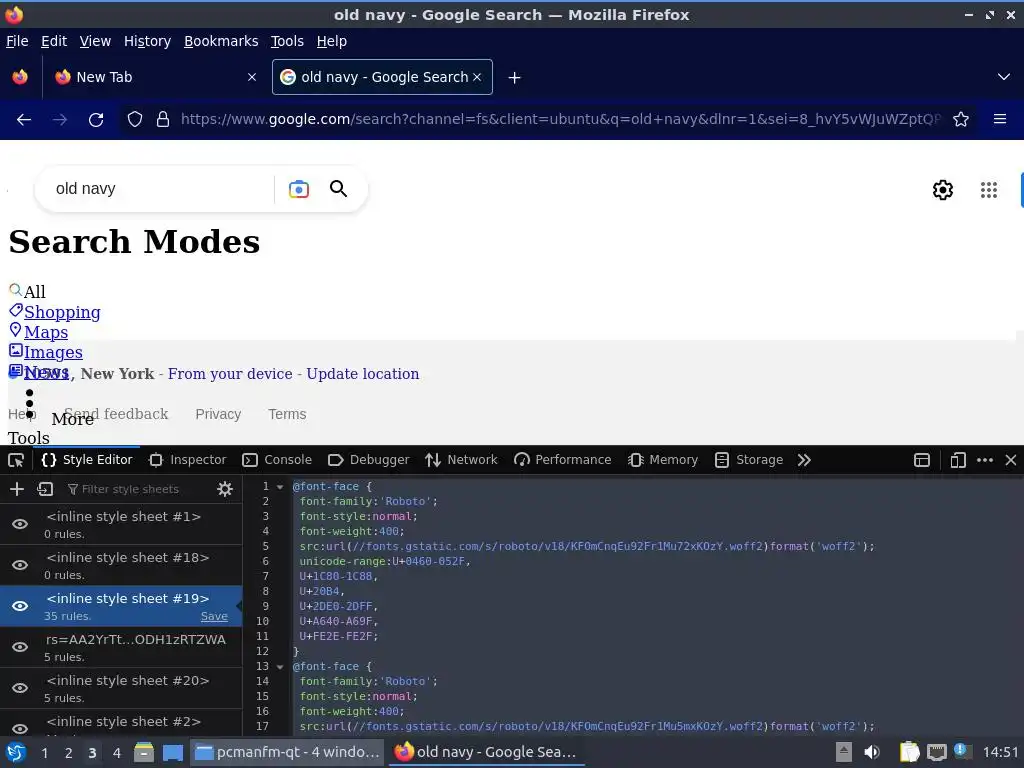The width and height of the screenshot is (1024, 768).
Task: Switch to the Inspector tab
Action: [x=187, y=460]
